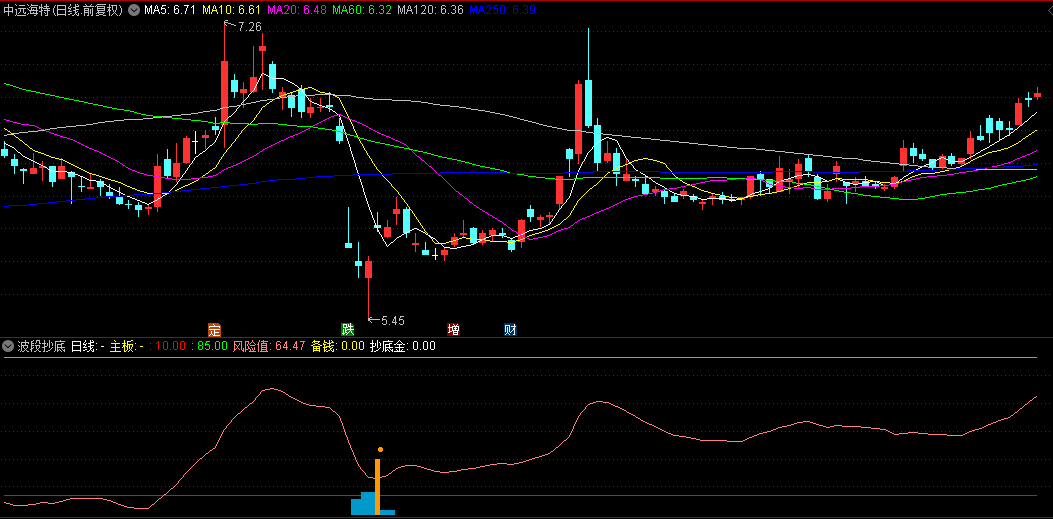Viewport: 1053px width, 519px height.
Task: Click the green 跌 event marker icon
Action: pyautogui.click(x=347, y=330)
